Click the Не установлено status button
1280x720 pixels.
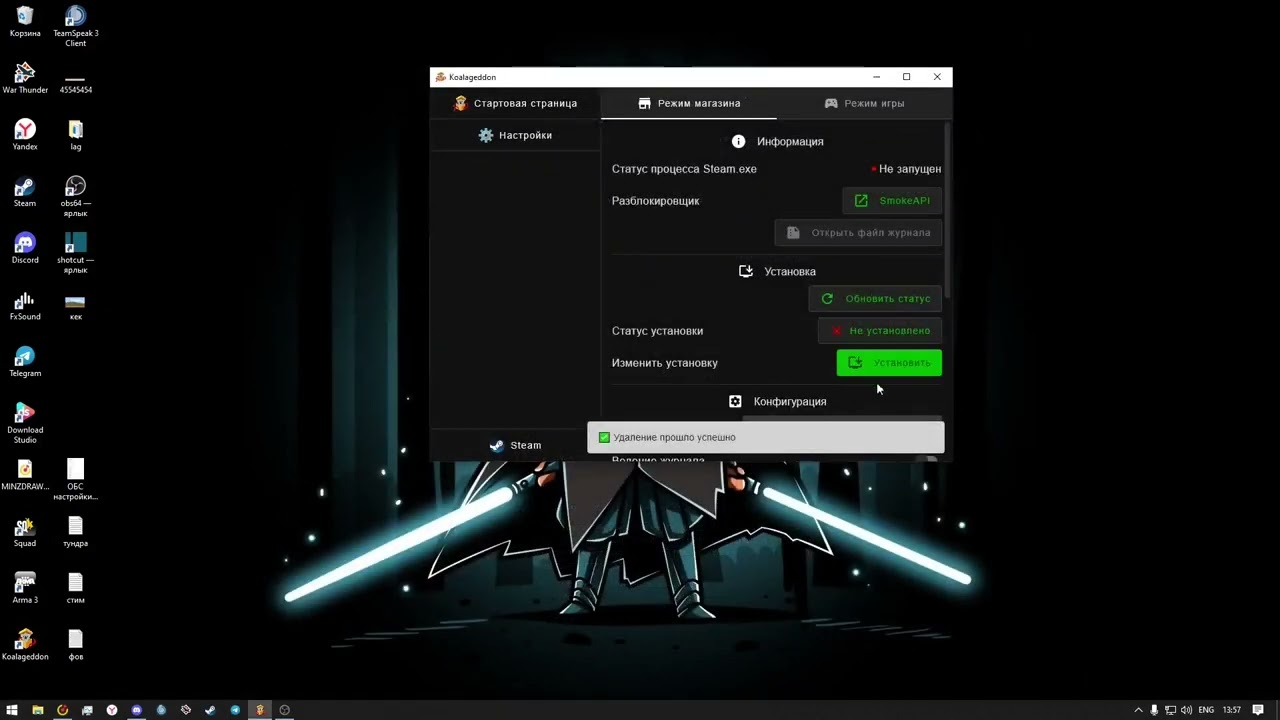(880, 331)
